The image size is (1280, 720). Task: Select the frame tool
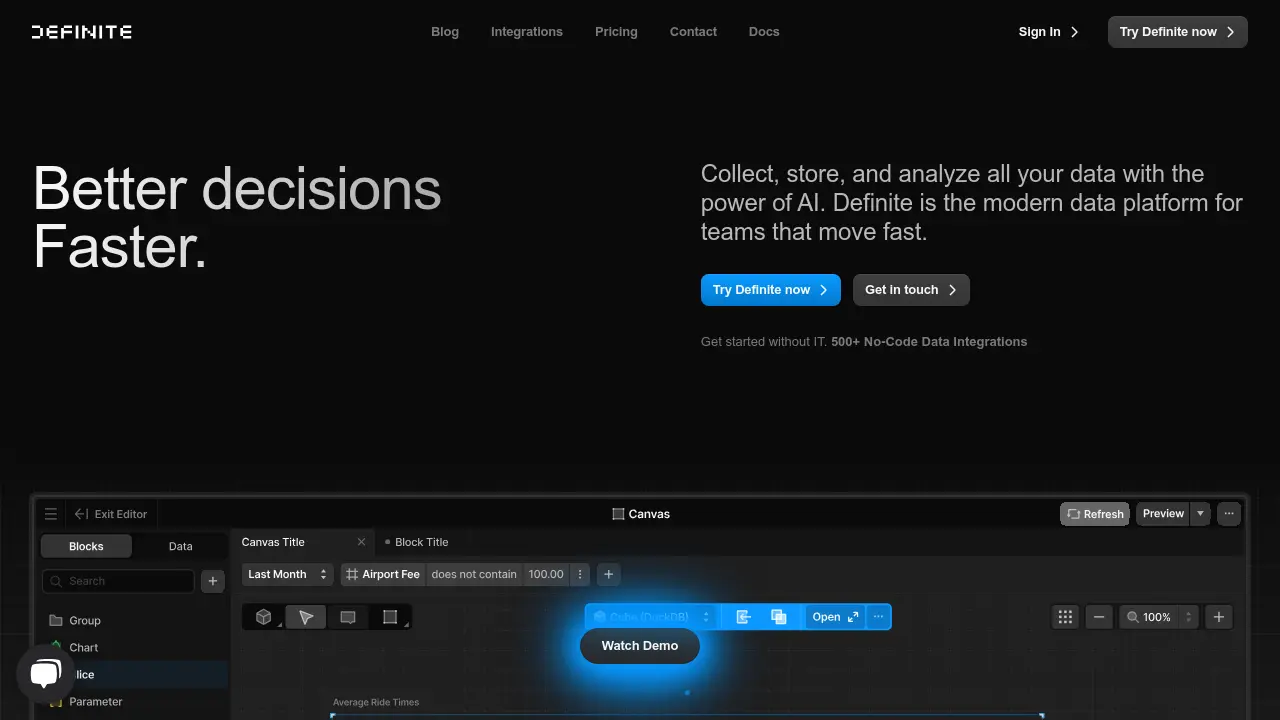point(390,617)
